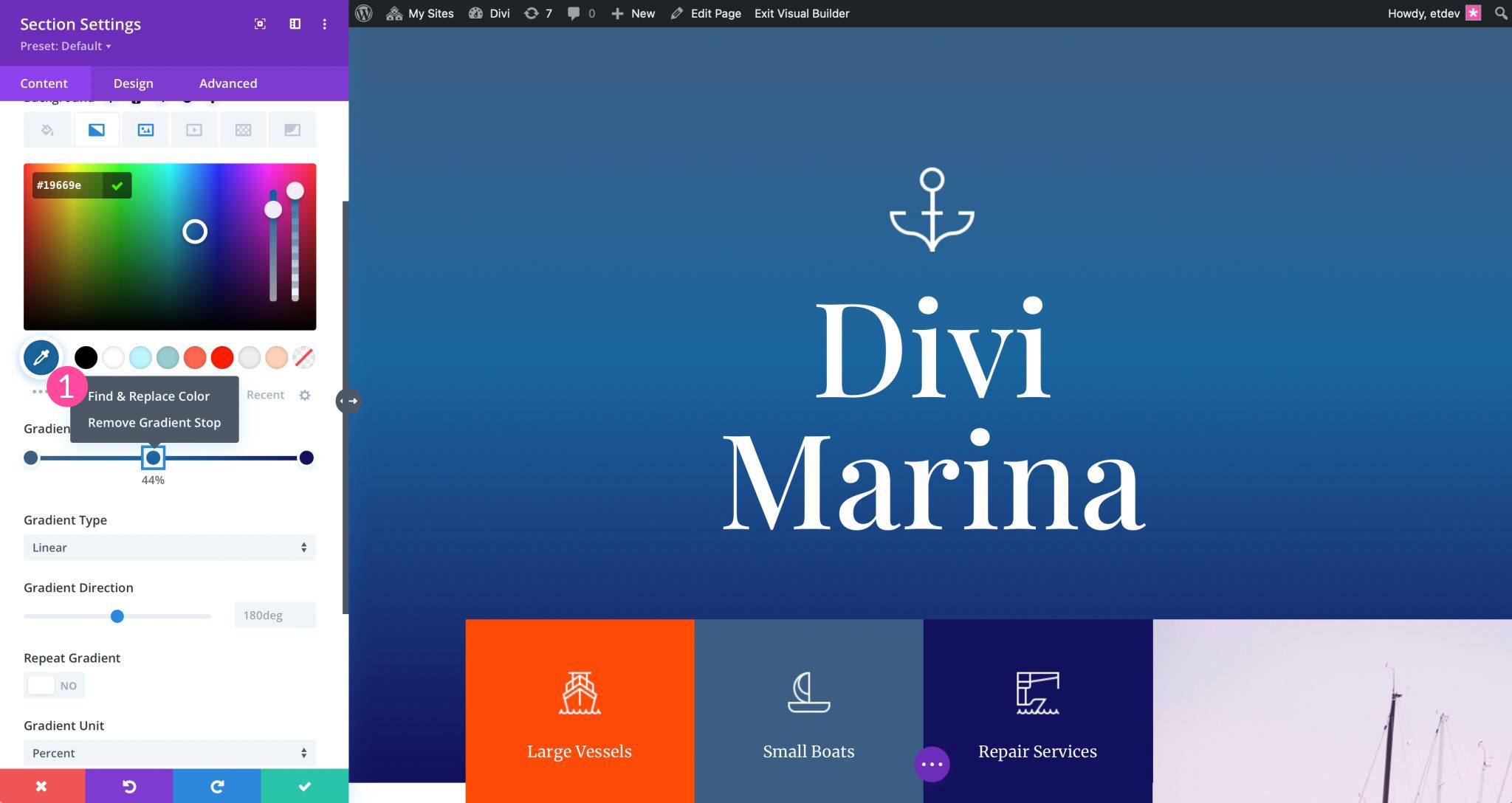The width and height of the screenshot is (1512, 803).
Task: Click Remove Gradient Stop menu item
Action: [x=154, y=422]
